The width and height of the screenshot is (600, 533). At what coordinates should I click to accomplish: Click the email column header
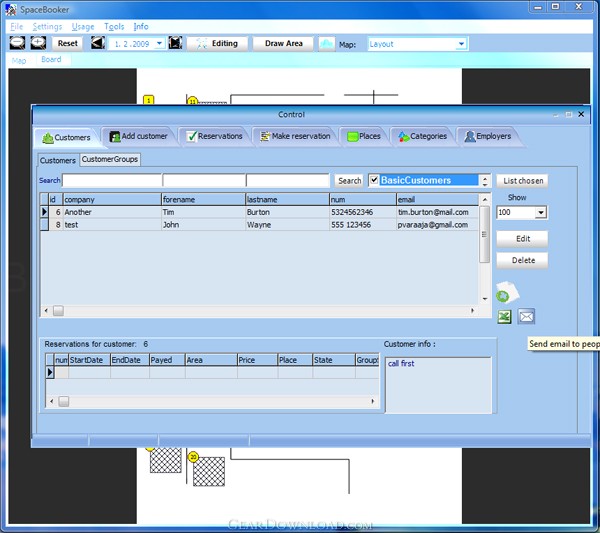click(437, 199)
